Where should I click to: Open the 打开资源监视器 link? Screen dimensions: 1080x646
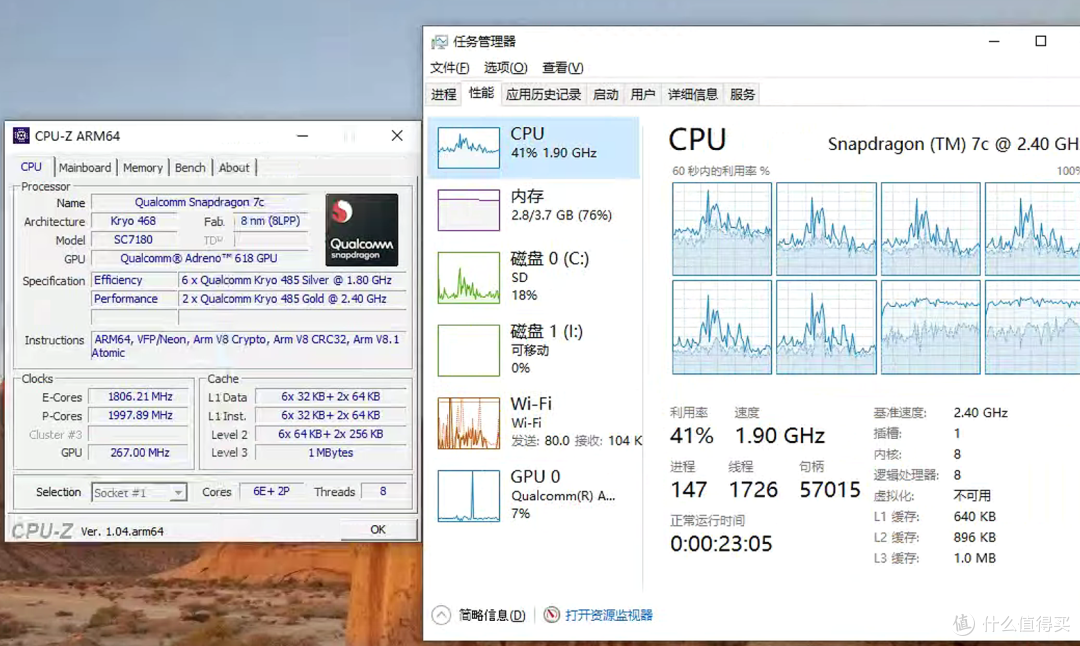608,615
